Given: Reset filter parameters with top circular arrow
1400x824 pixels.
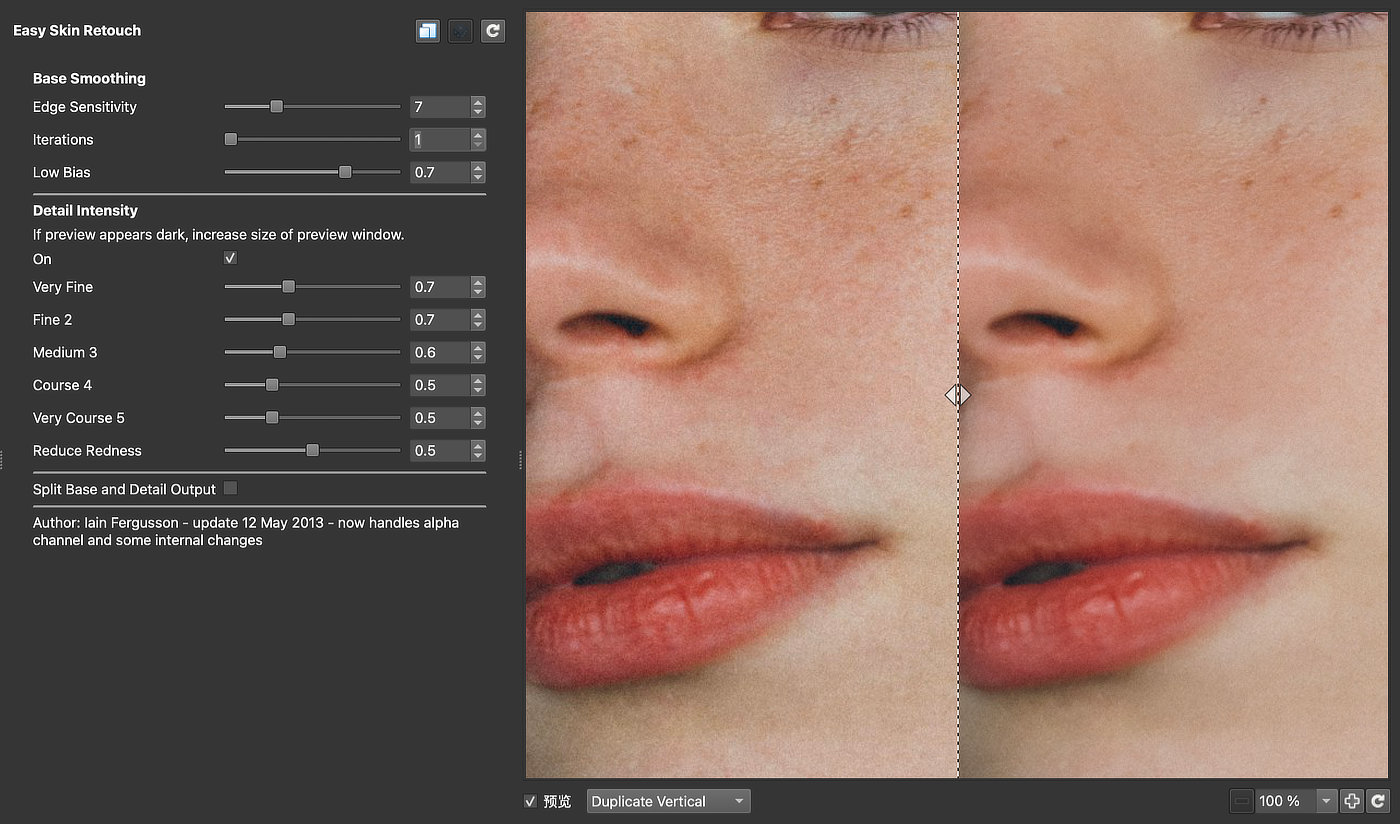Looking at the screenshot, I should (x=492, y=31).
